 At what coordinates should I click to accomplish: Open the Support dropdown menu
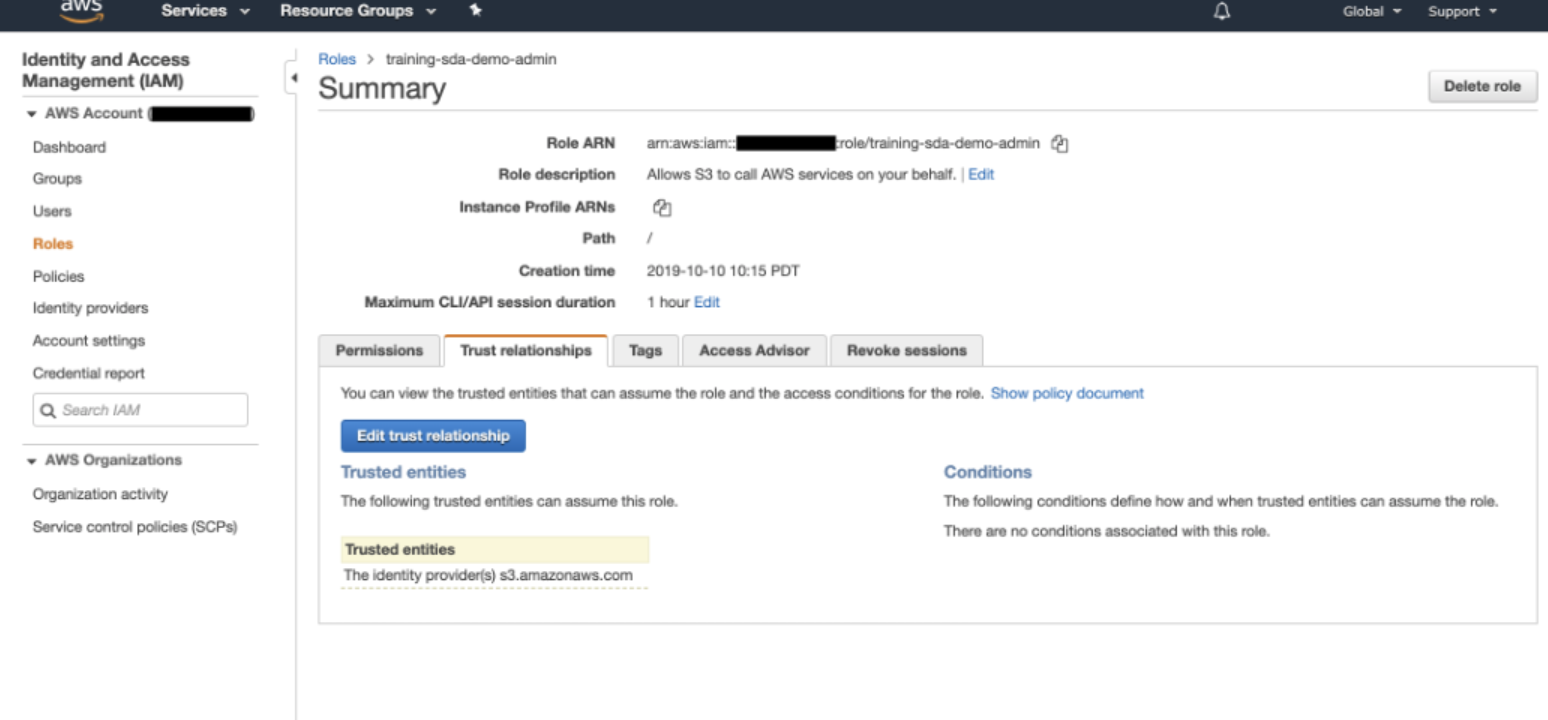[x=1462, y=11]
